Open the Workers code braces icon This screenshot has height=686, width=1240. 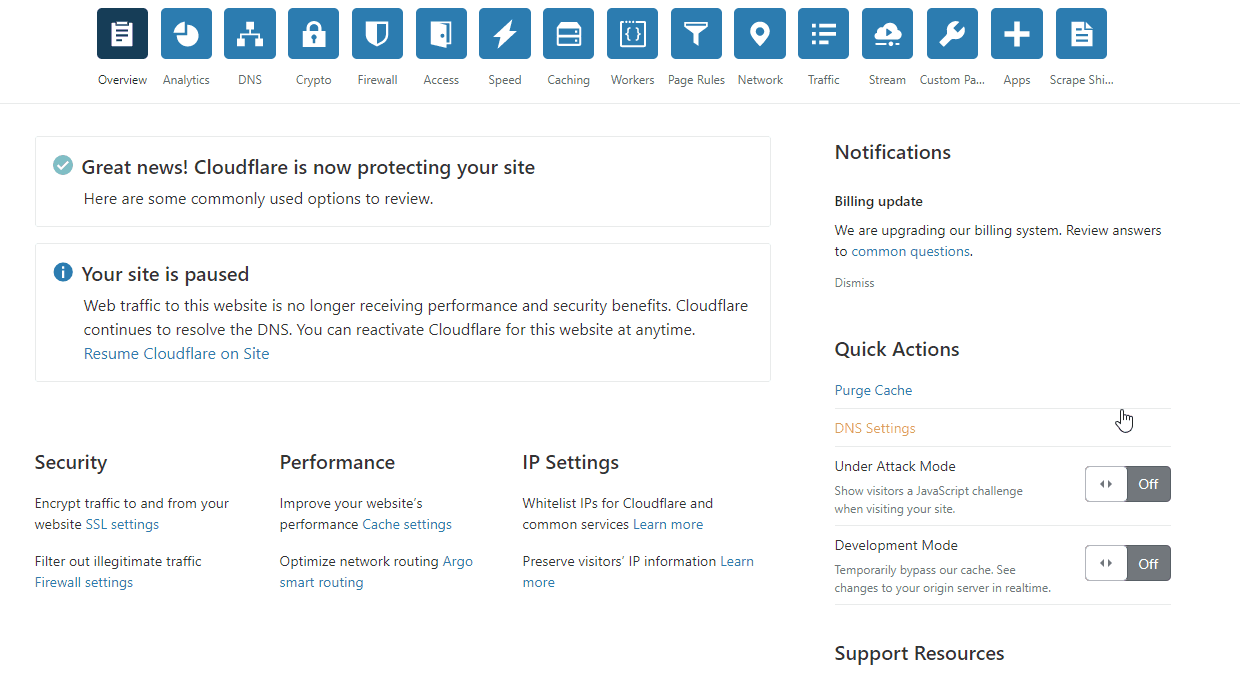pos(632,34)
